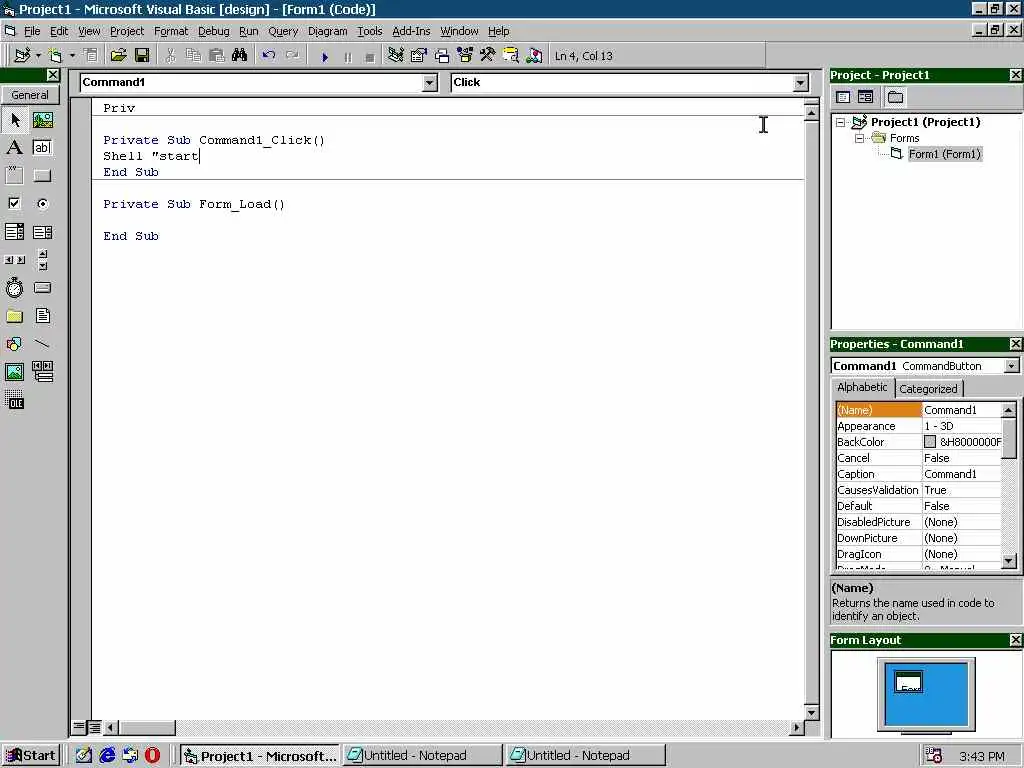Image resolution: width=1024 pixels, height=768 pixels.
Task: Select the Caption property row
Action: point(918,474)
